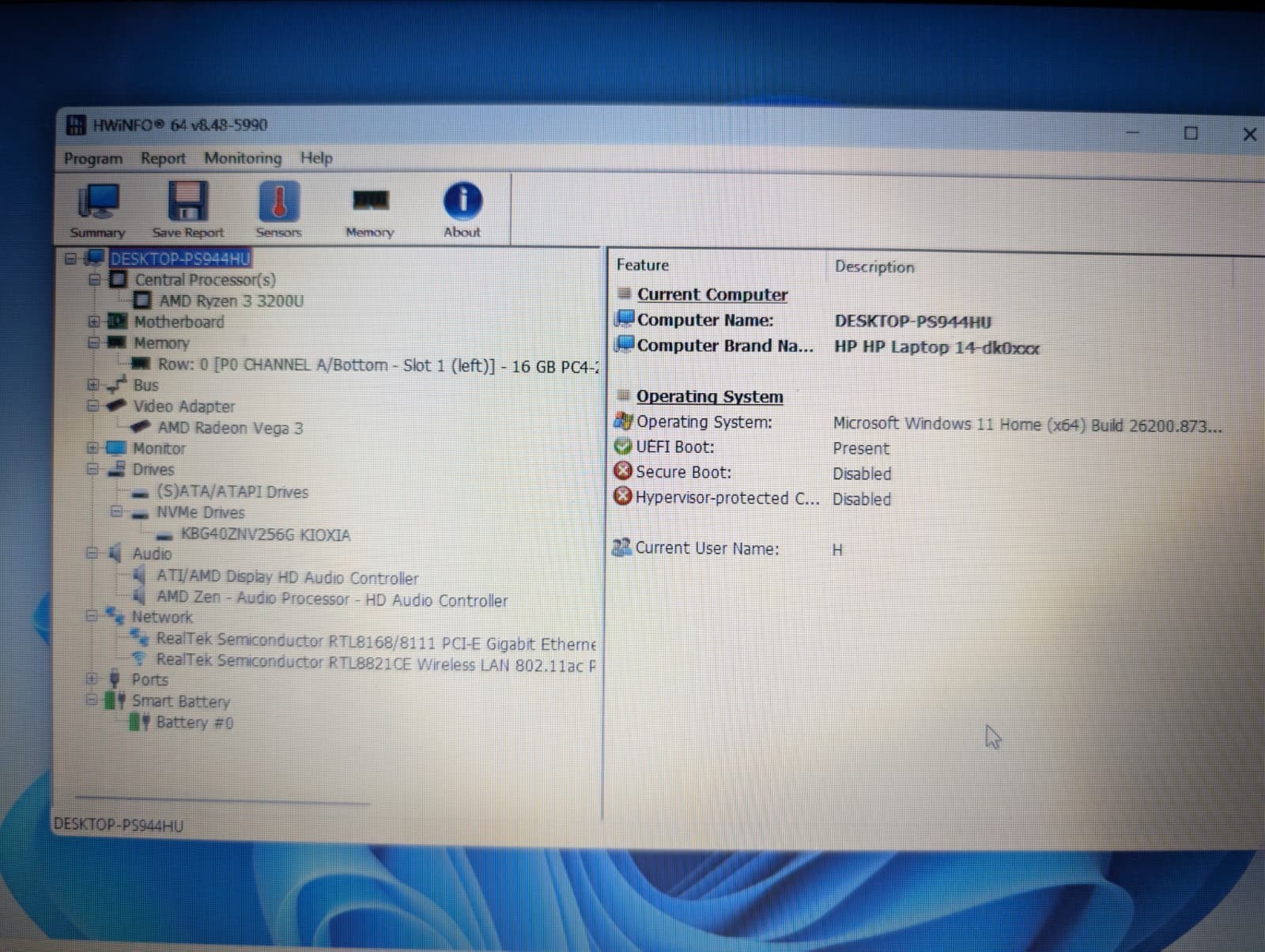The width and height of the screenshot is (1265, 952).
Task: Click the Feature column header
Action: click(x=643, y=265)
